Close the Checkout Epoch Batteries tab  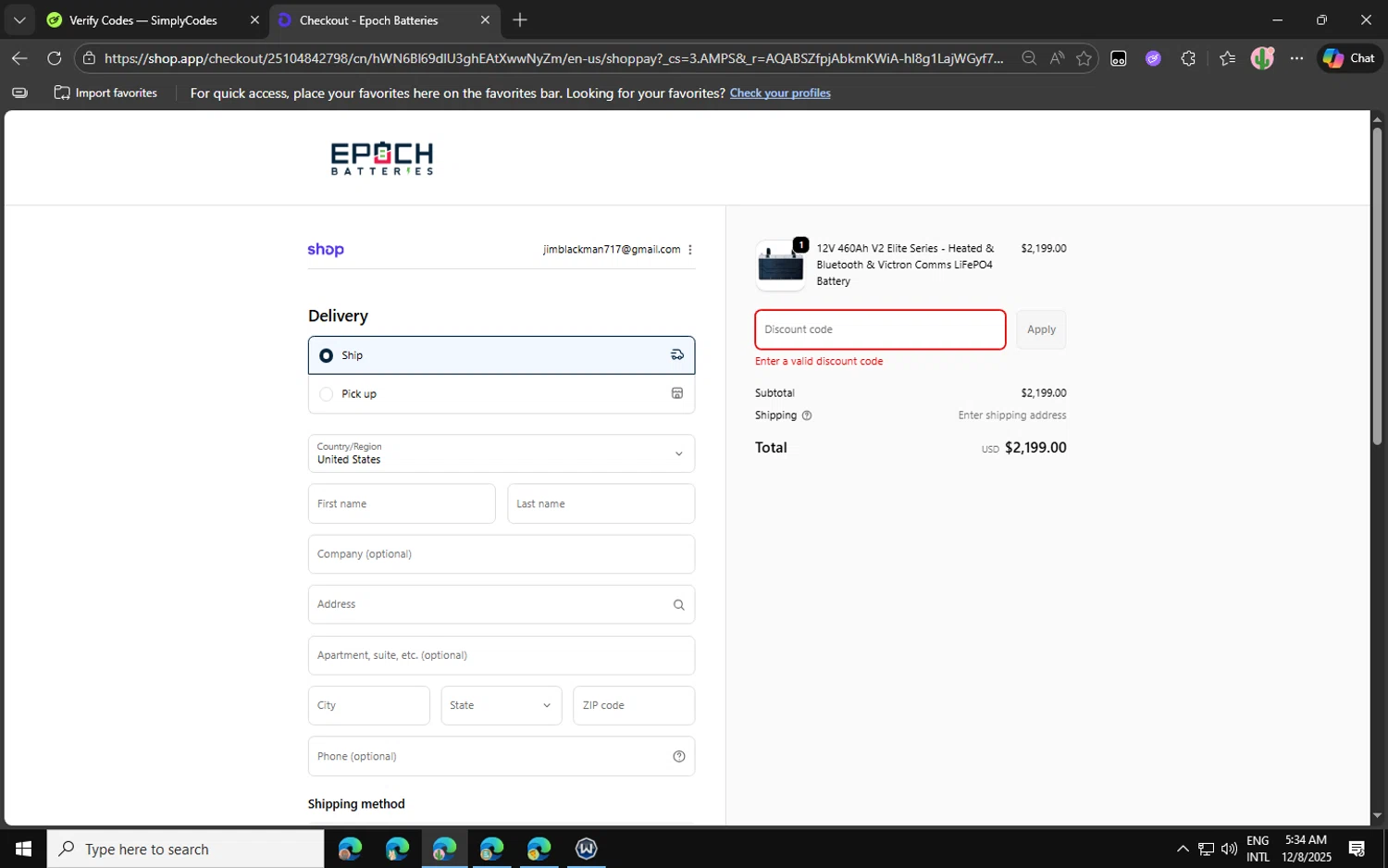pos(485,19)
